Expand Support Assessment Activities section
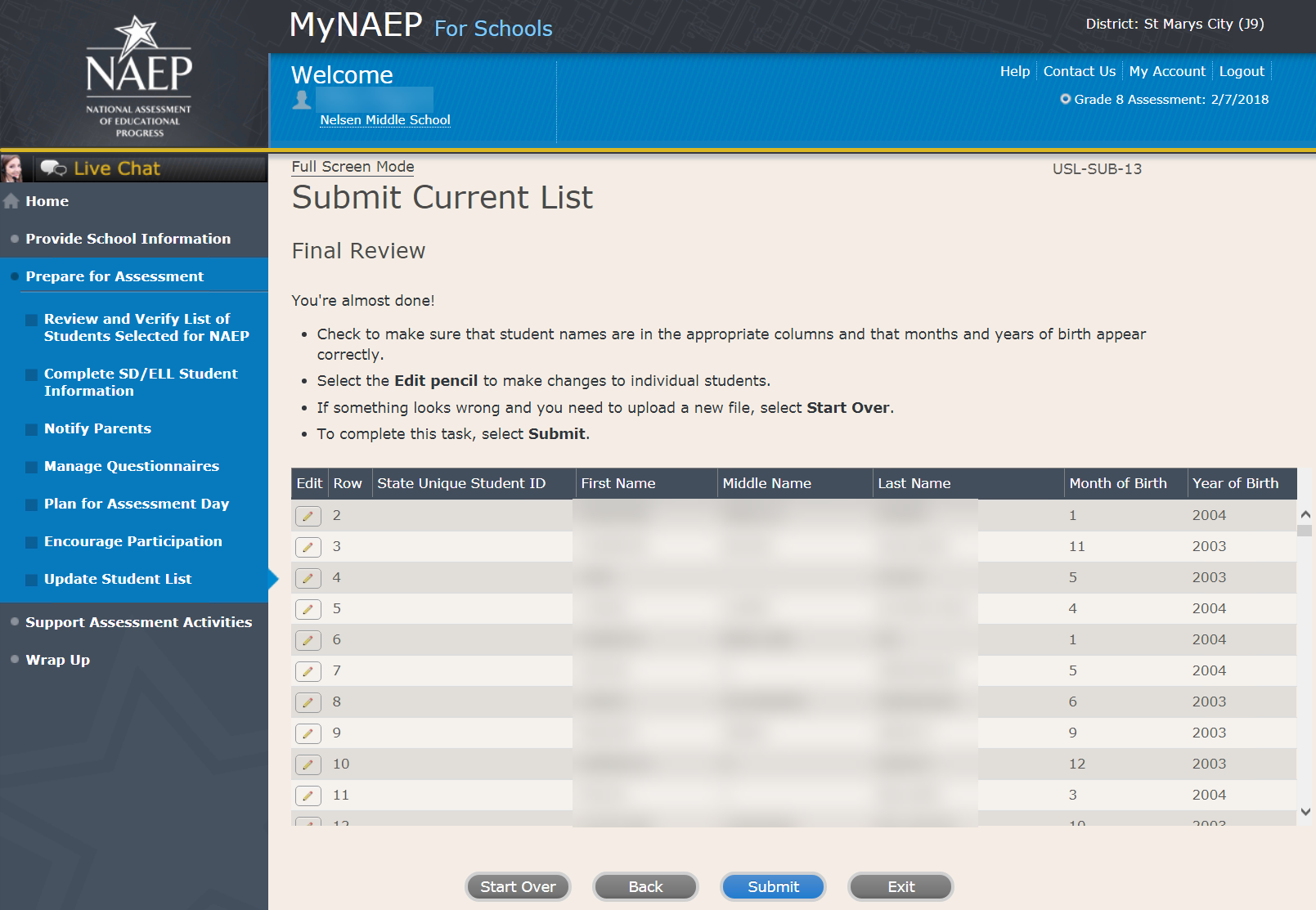 (138, 622)
